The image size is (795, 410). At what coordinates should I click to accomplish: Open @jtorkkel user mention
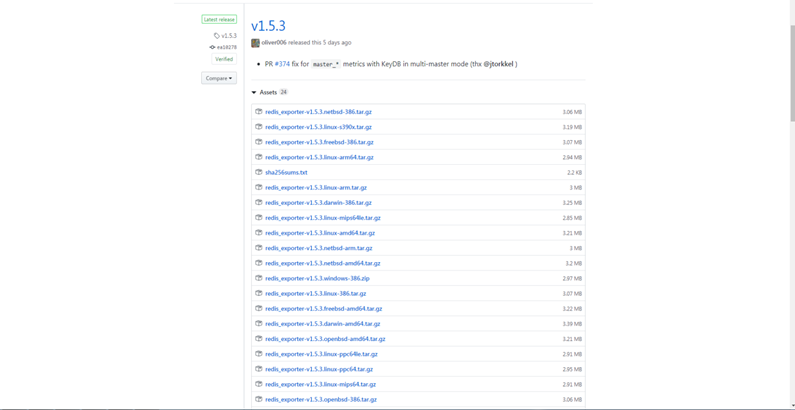tap(498, 64)
